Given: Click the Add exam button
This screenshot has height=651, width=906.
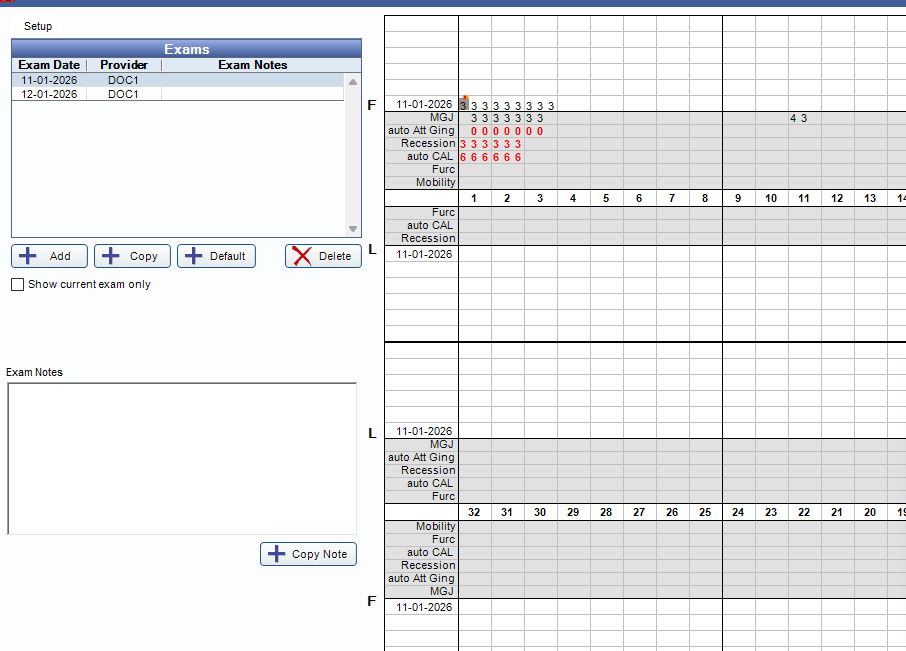Looking at the screenshot, I should coord(49,256).
